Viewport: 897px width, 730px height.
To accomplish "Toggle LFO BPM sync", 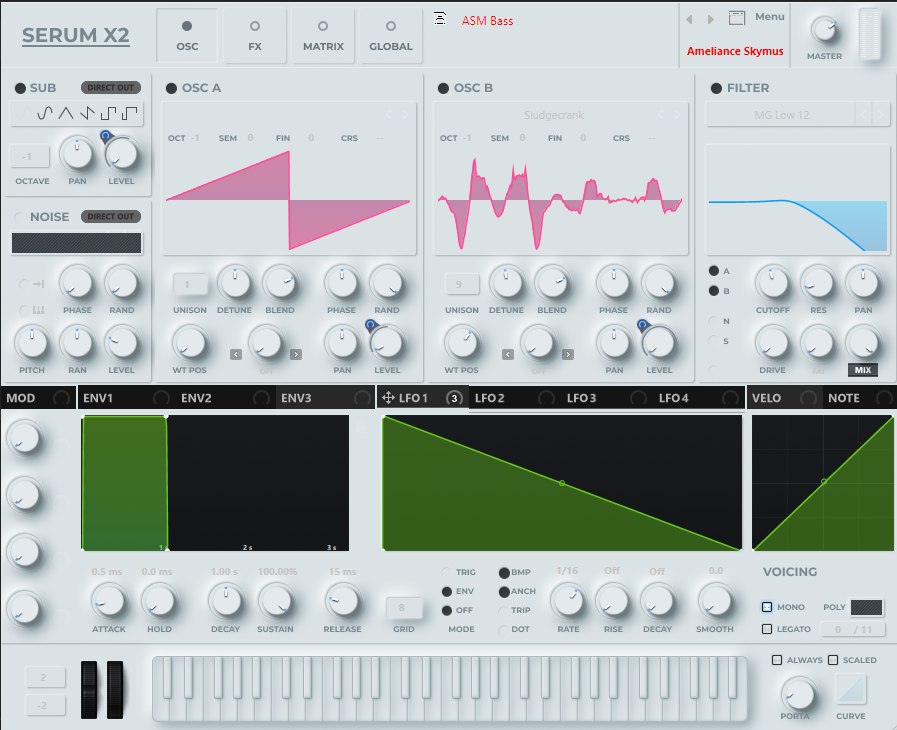I will click(x=504, y=572).
